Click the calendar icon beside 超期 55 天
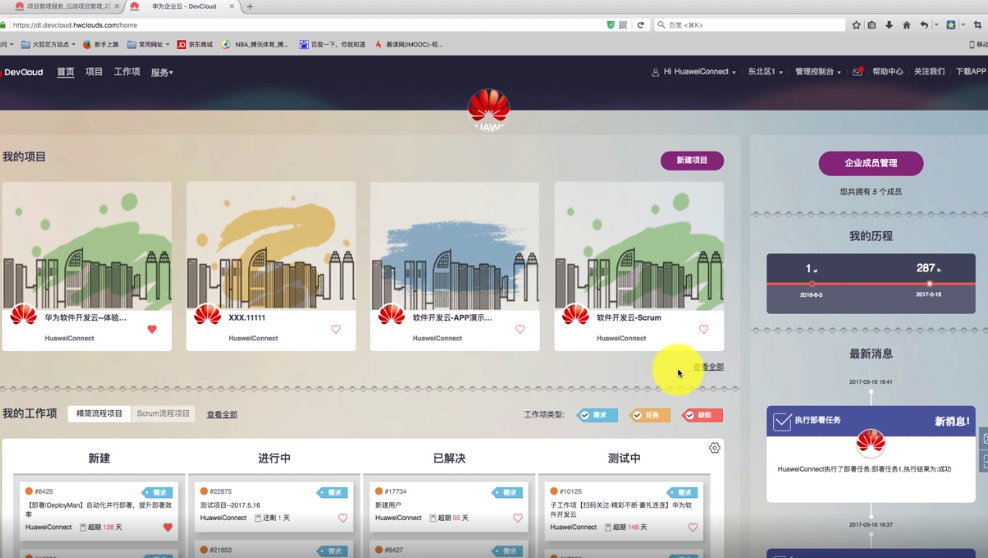Image resolution: width=988 pixels, height=558 pixels. pyautogui.click(x=433, y=518)
